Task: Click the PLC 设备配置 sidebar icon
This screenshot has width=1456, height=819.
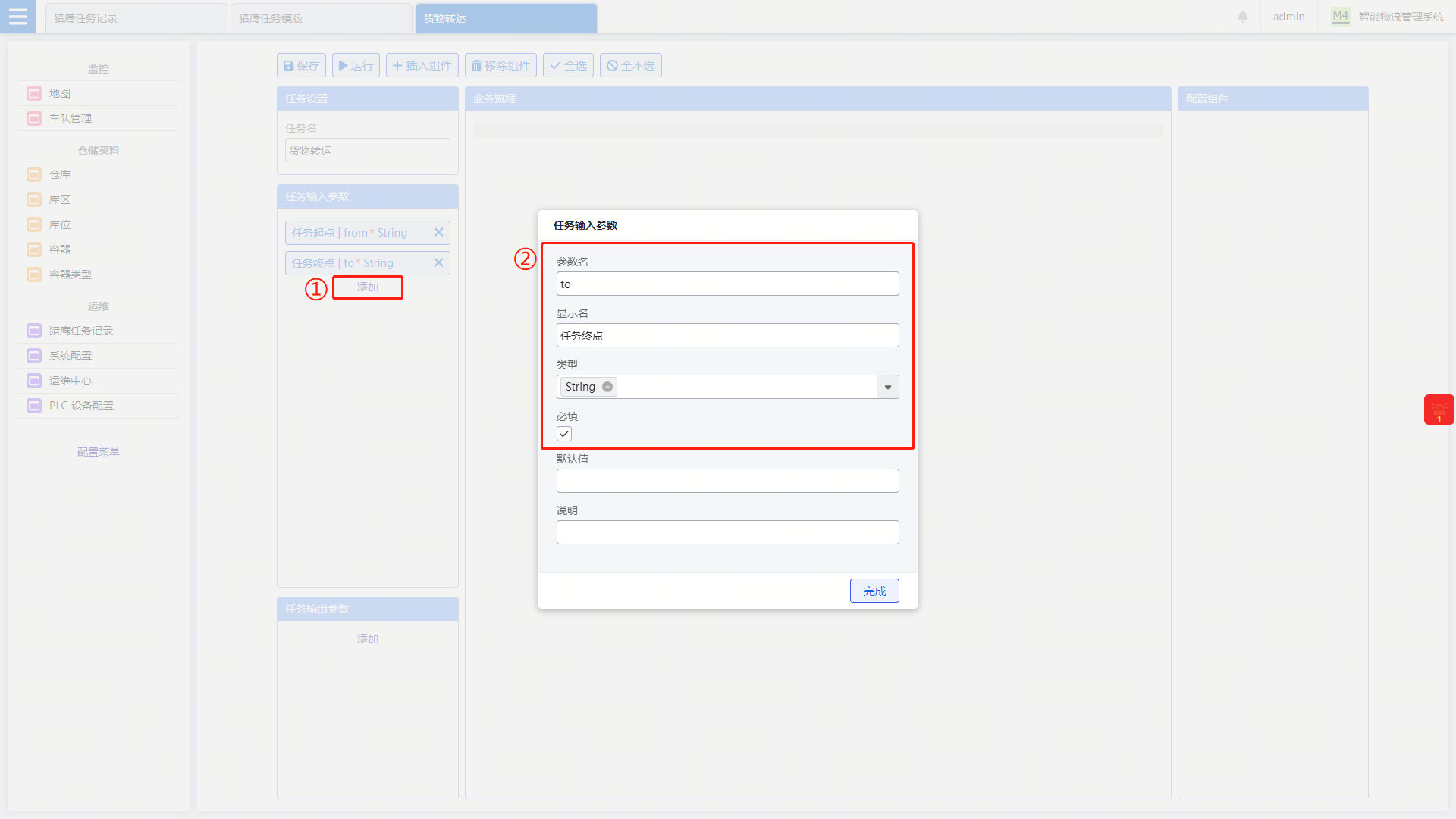Action: pyautogui.click(x=34, y=406)
